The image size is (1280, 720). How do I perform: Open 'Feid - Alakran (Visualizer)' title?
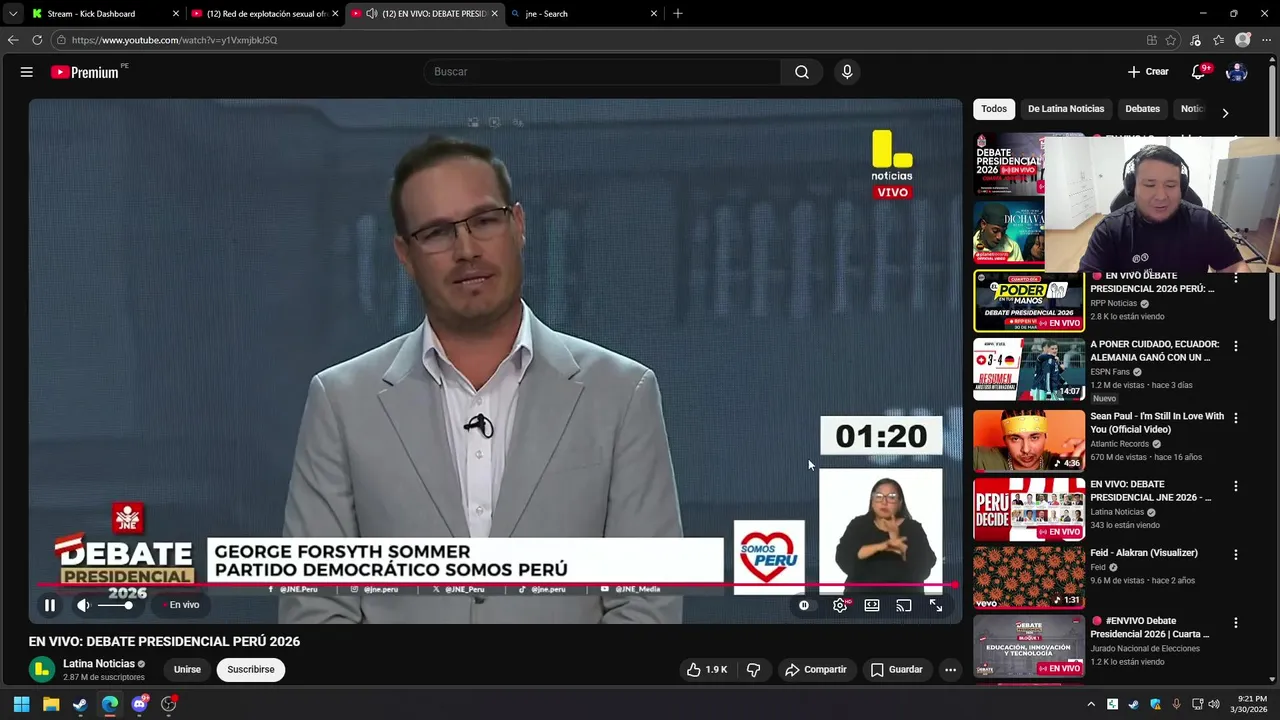point(1144,553)
